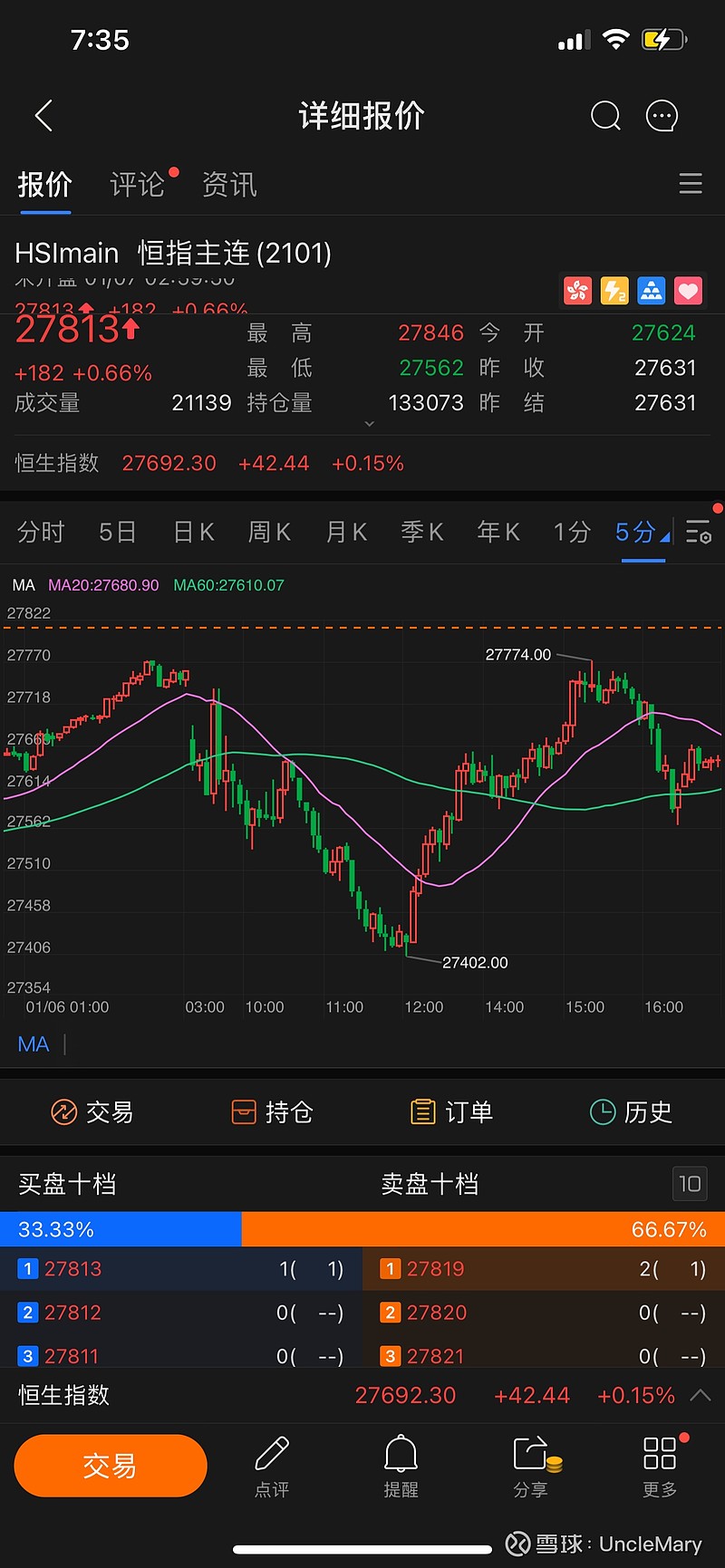The image size is (725, 1568).
Task: Open 订单 orders shortcut
Action: [x=451, y=1111]
